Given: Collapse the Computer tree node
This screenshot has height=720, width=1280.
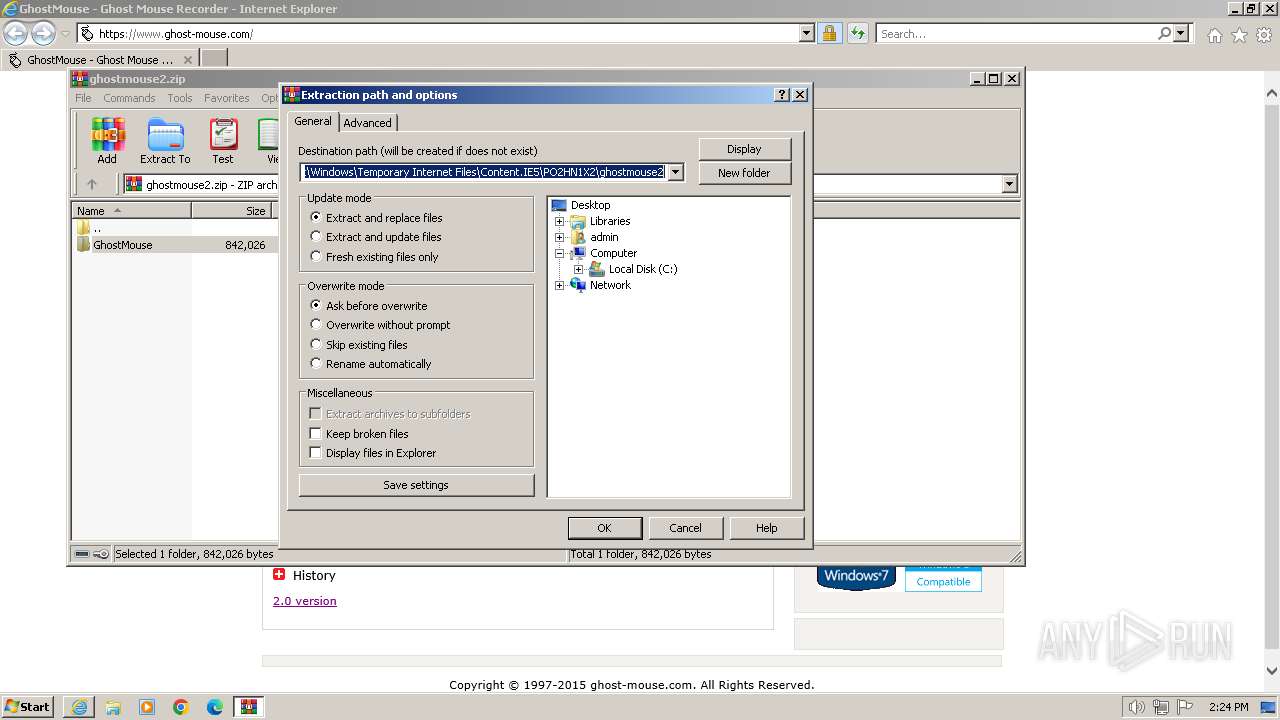Looking at the screenshot, I should coord(560,253).
